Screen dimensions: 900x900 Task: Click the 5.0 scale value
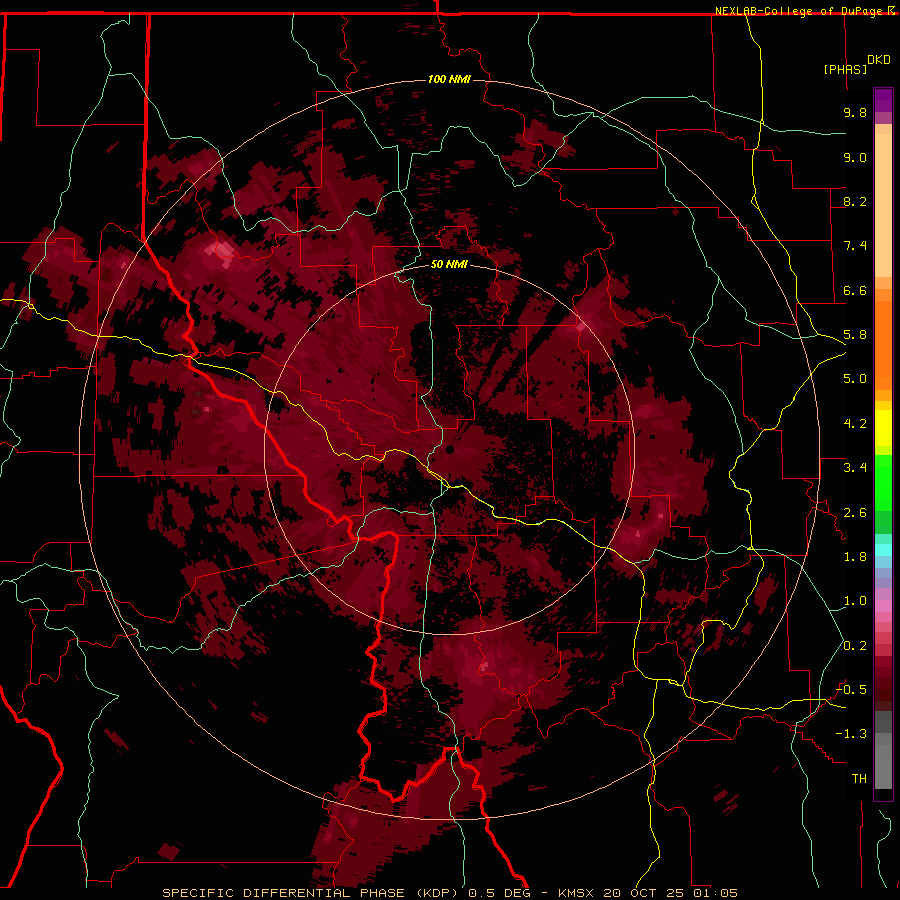(x=855, y=379)
